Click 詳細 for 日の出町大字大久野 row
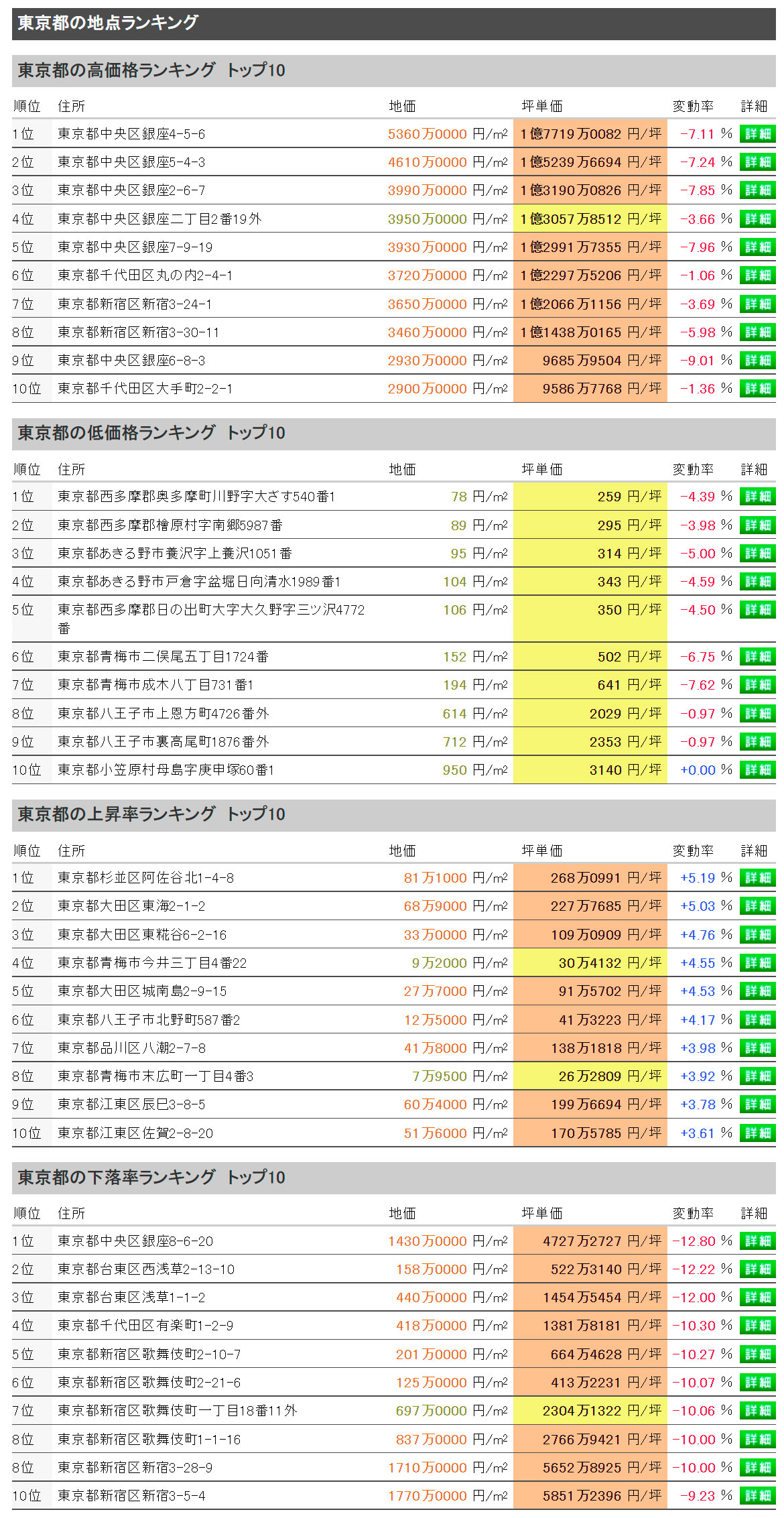Screen dimensions: 784x1518 tap(757, 610)
